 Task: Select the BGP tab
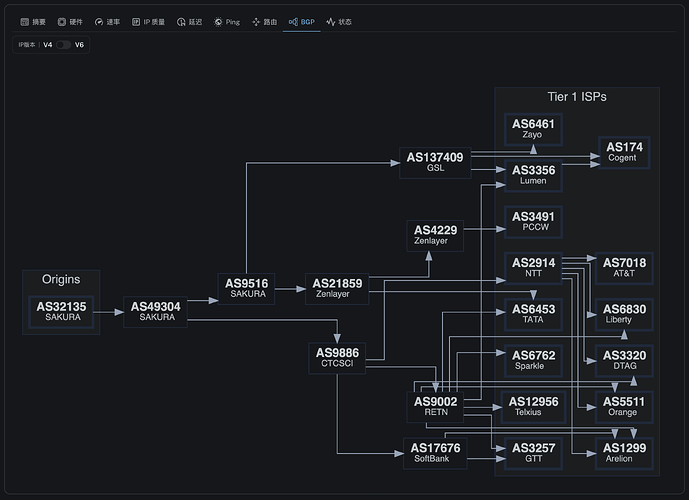point(301,22)
